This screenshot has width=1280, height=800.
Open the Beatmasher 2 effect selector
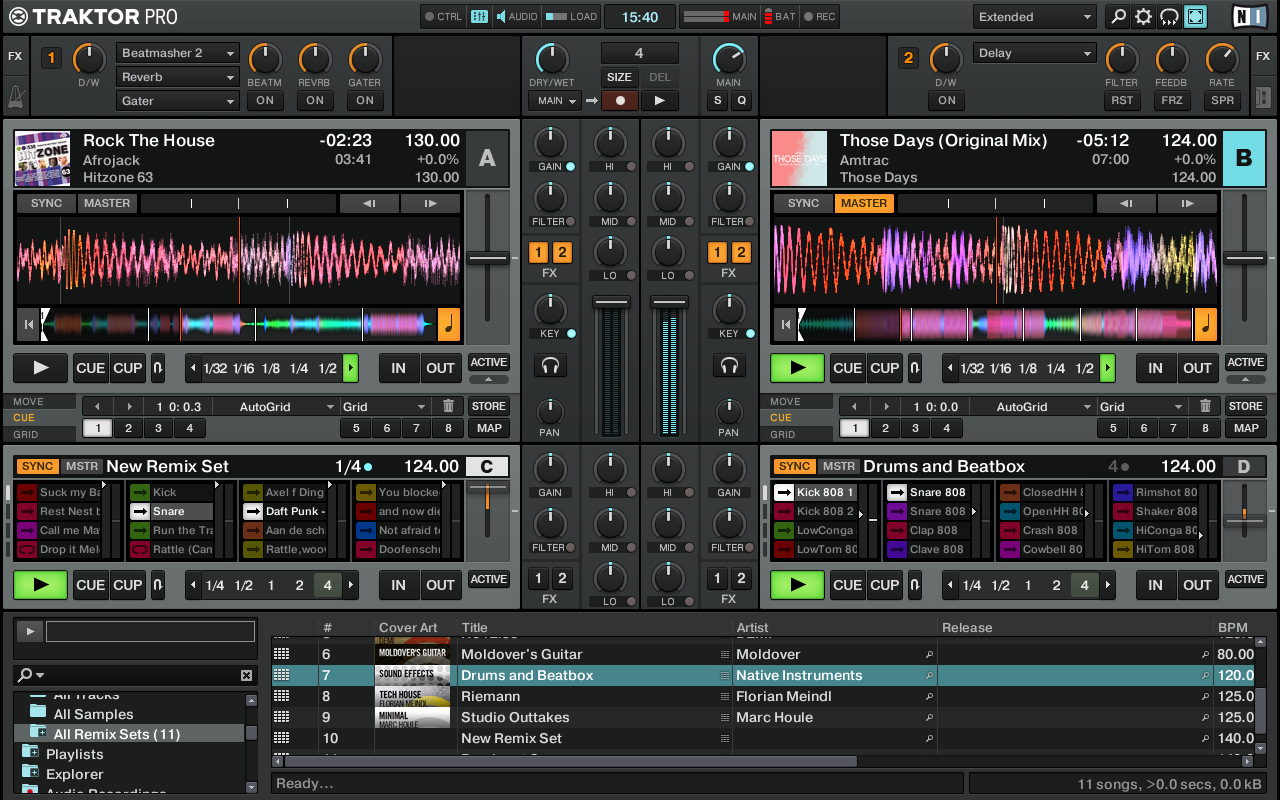[177, 52]
